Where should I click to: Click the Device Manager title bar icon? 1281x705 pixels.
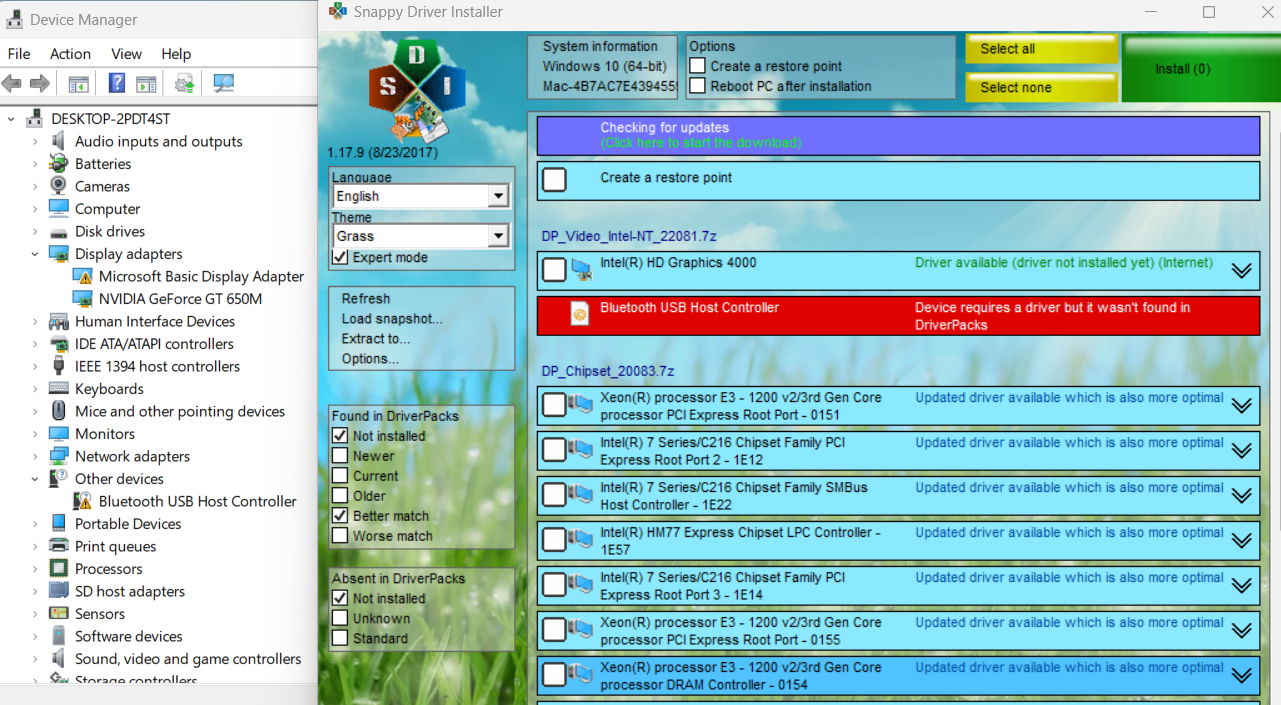(14, 19)
